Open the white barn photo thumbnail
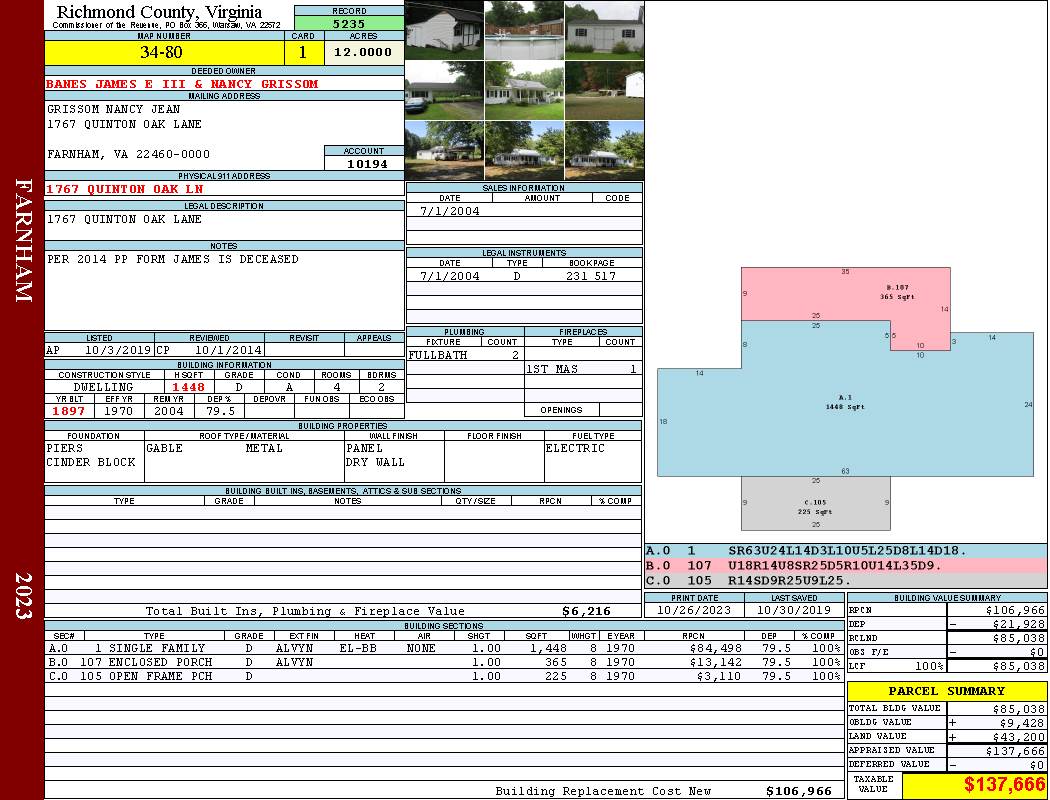Image resolution: width=1050 pixels, height=800 pixels. click(x=445, y=30)
